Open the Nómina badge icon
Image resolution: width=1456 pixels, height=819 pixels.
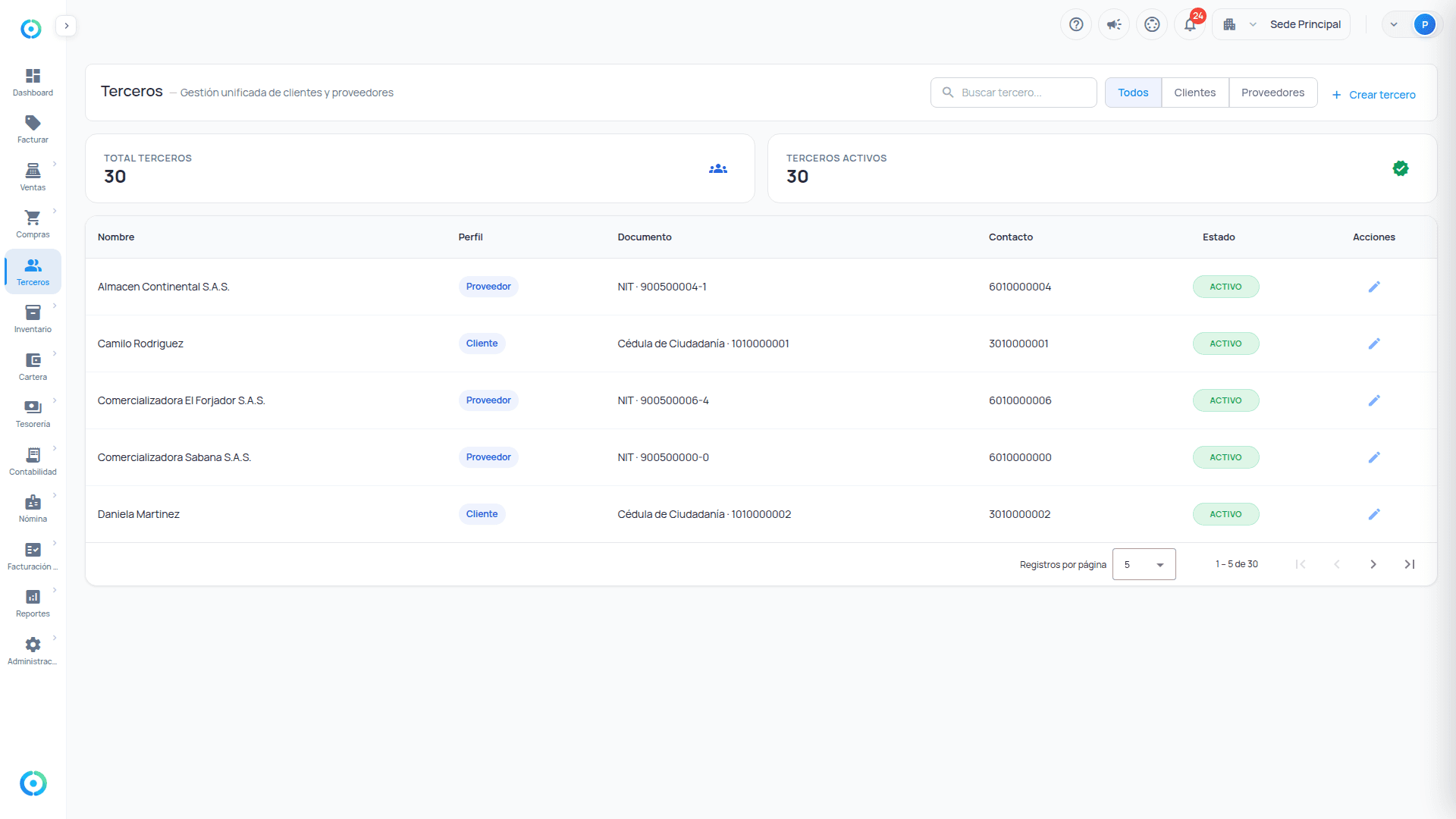coord(33,502)
